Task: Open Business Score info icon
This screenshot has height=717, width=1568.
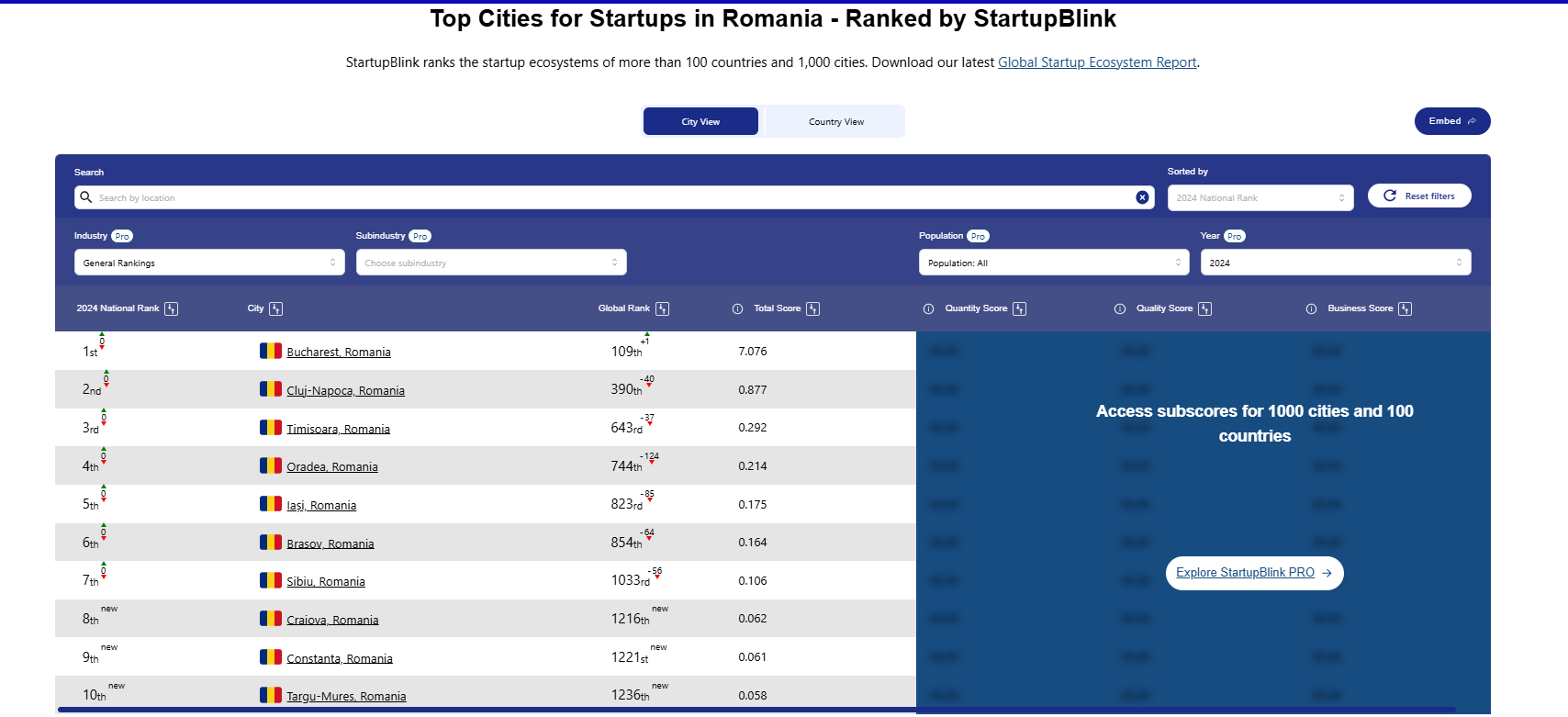Action: [1311, 309]
